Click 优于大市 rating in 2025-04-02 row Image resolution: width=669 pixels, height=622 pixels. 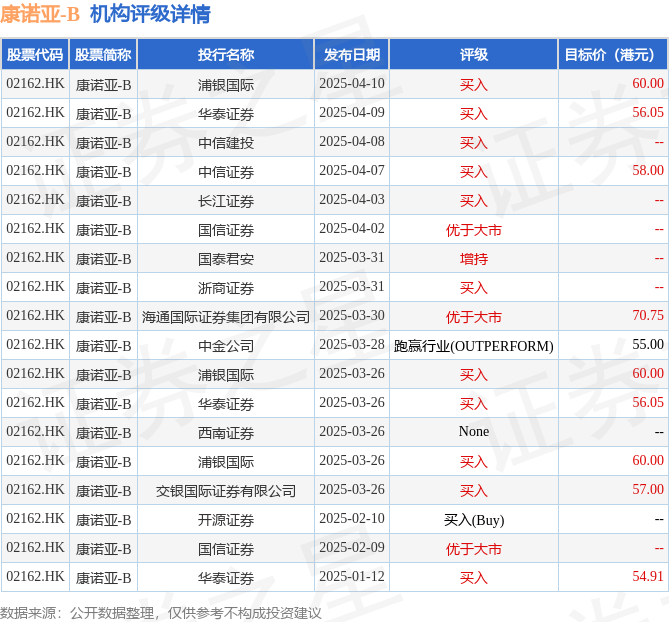coord(474,230)
